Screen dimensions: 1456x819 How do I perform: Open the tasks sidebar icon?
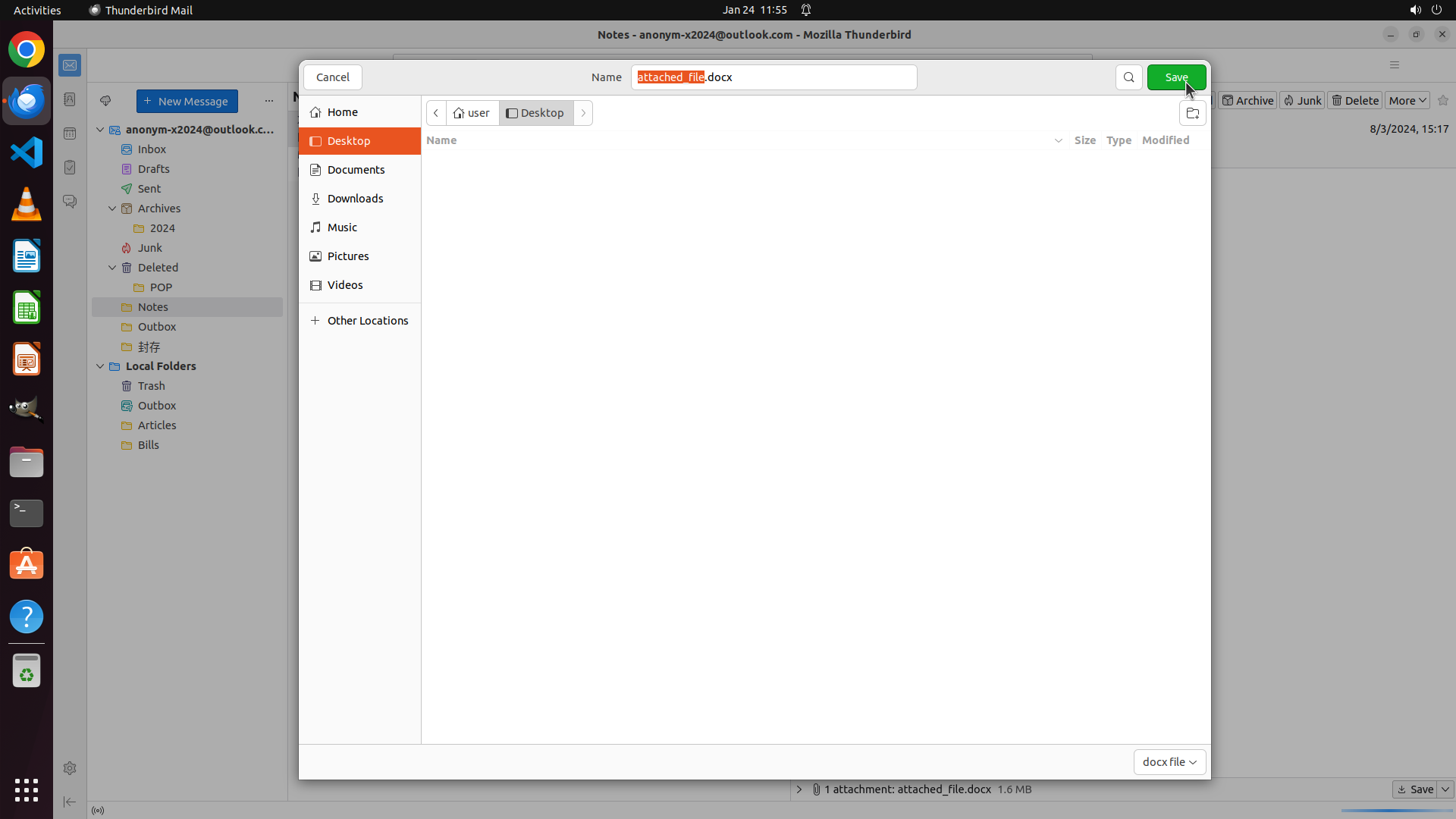point(70,168)
